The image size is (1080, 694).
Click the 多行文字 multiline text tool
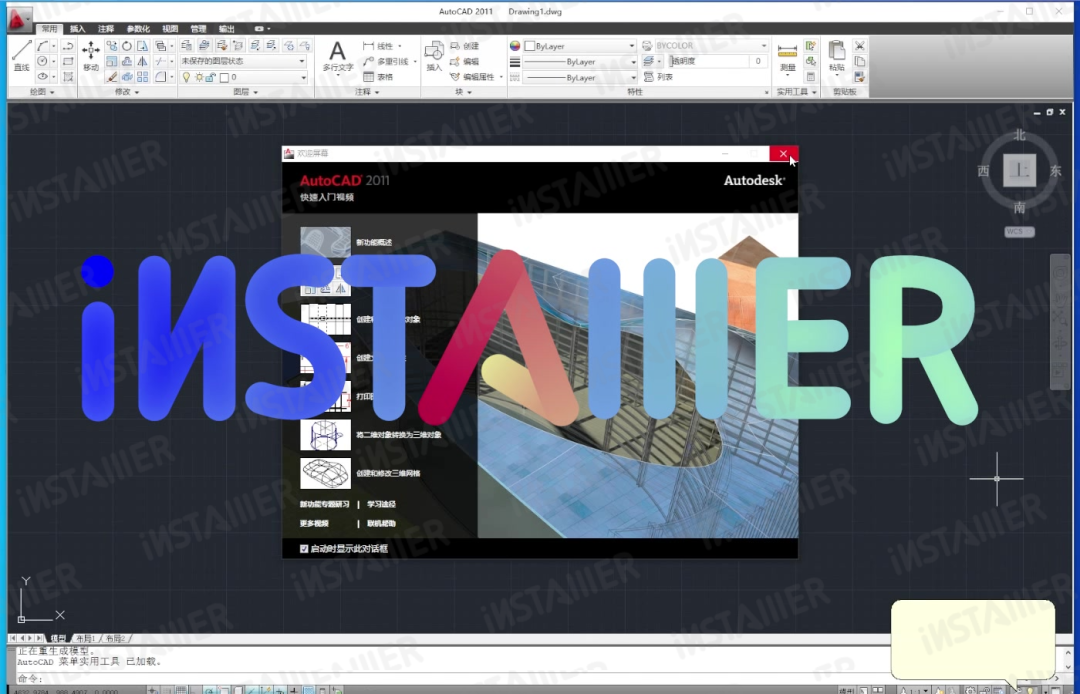338,56
